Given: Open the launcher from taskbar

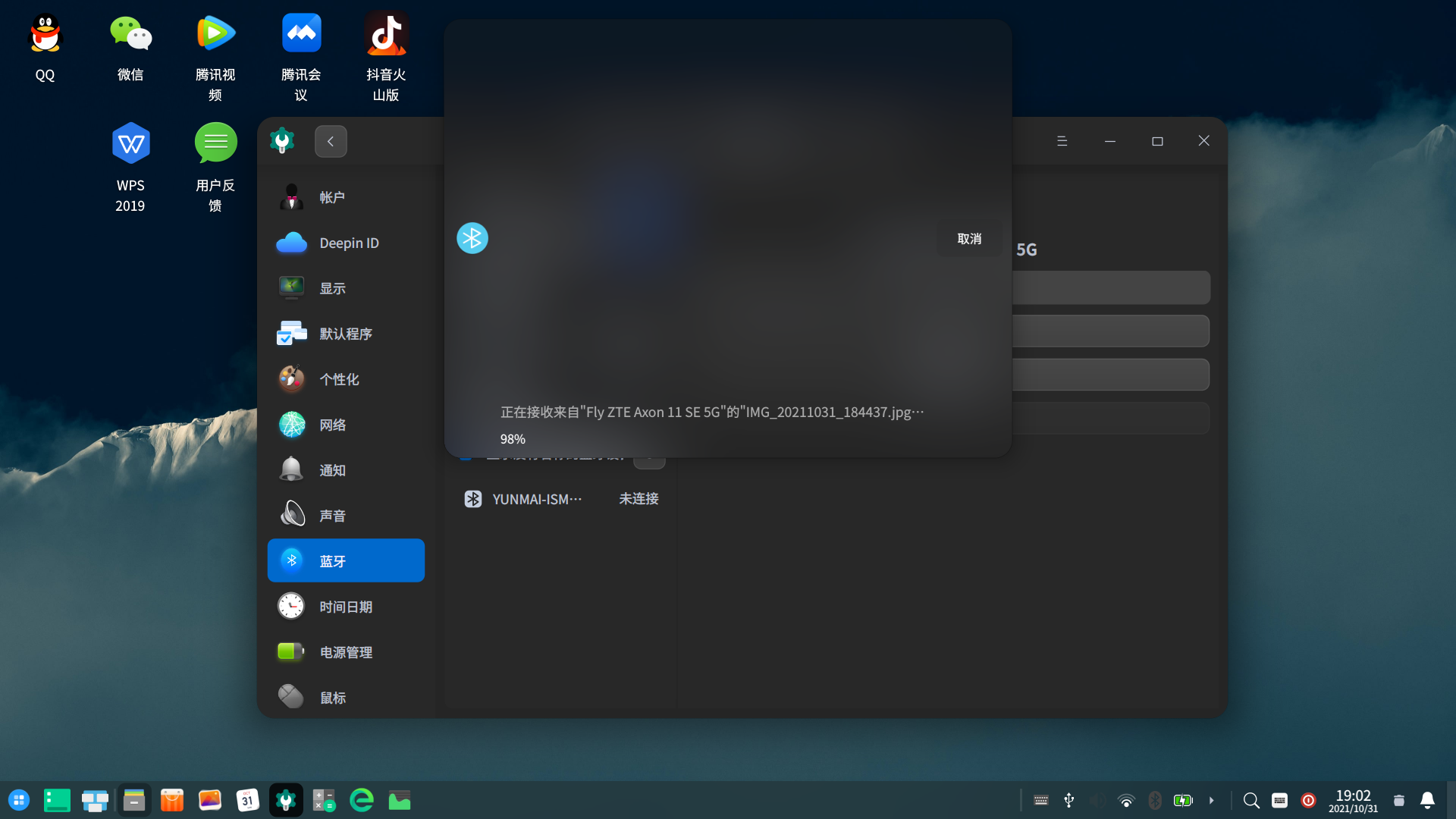Looking at the screenshot, I should click(x=19, y=801).
